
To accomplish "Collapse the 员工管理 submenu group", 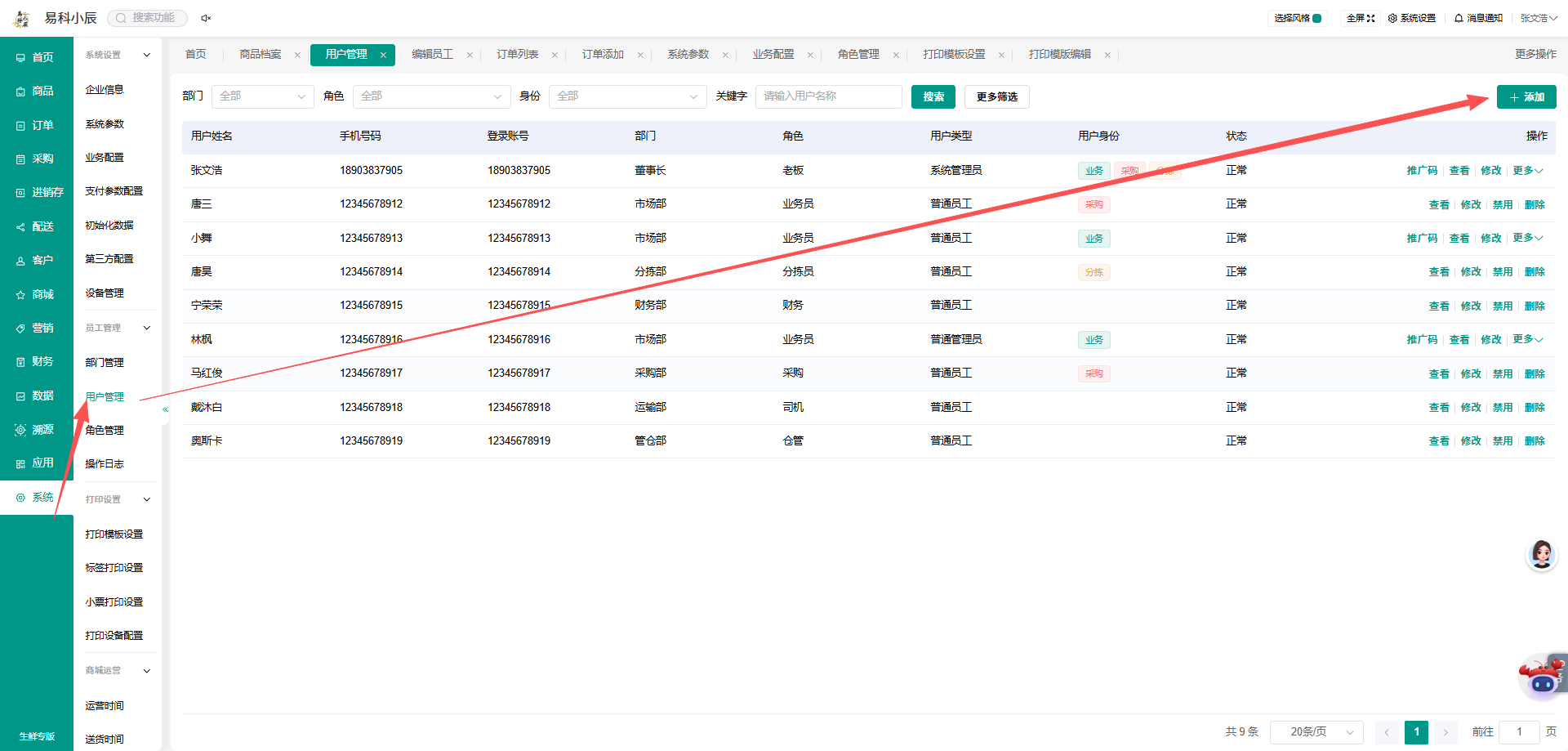I will coord(147,328).
